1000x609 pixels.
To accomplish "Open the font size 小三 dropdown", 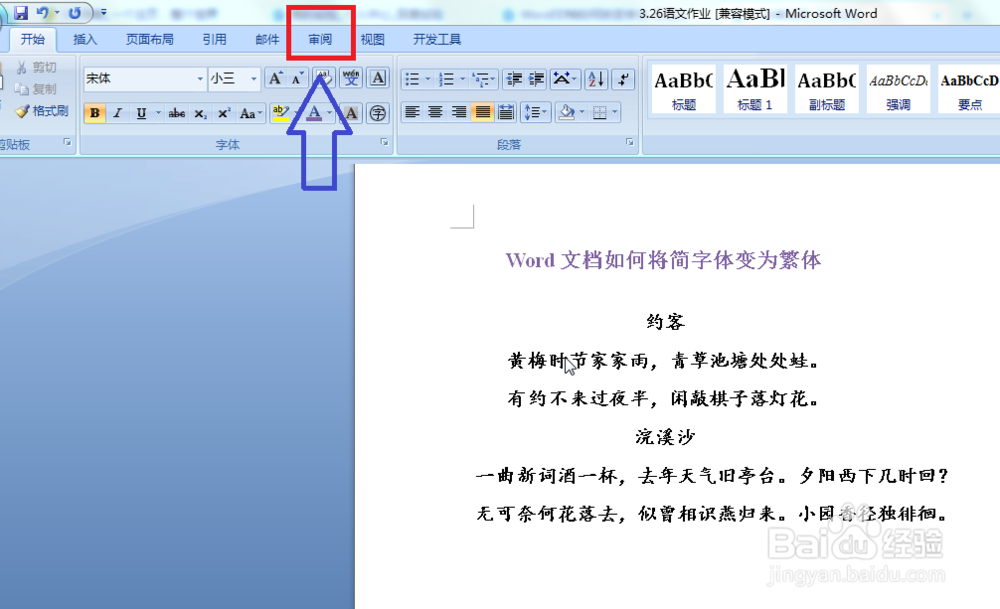I will (254, 77).
